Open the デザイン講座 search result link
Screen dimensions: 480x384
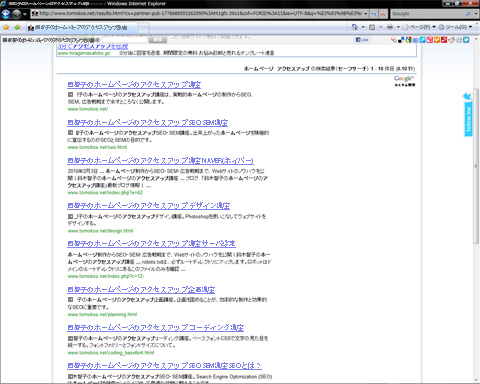tap(148, 206)
